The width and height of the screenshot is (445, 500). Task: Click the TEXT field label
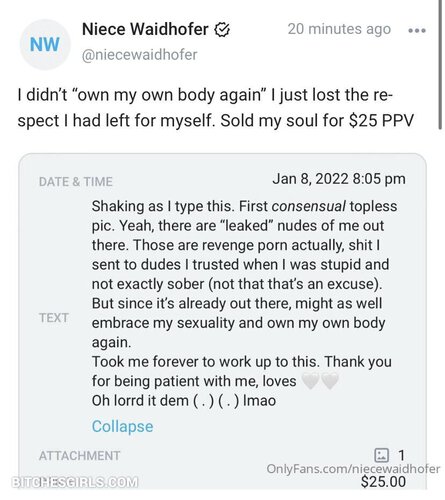pos(54,318)
